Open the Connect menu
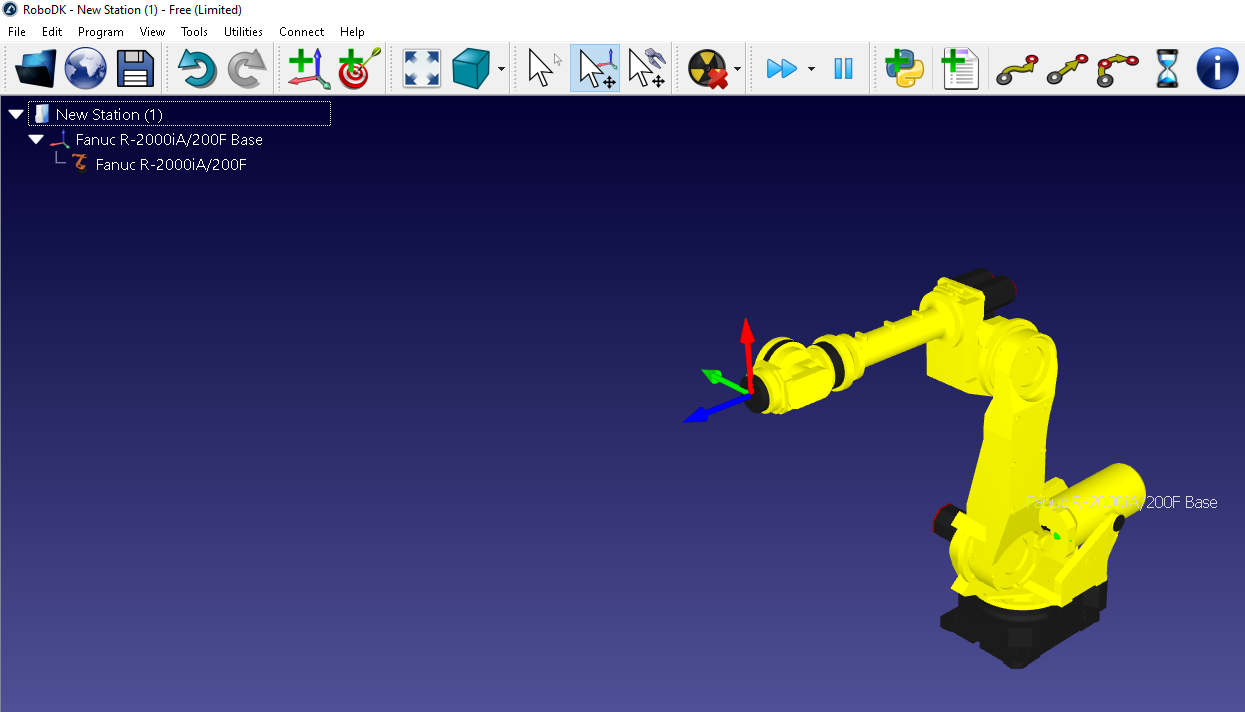 click(301, 32)
